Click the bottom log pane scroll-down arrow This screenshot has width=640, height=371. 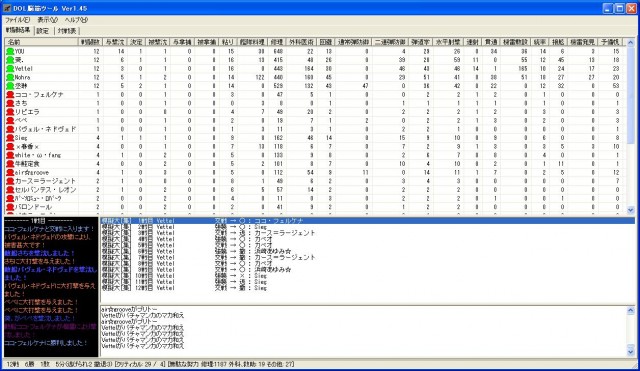[630, 351]
